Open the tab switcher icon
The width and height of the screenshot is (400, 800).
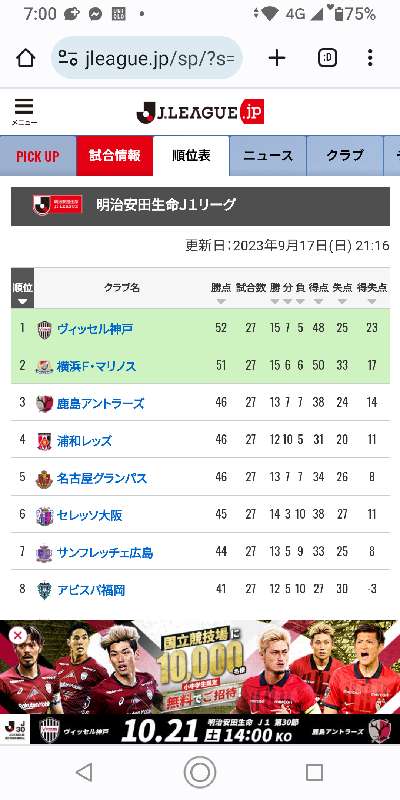coord(327,58)
